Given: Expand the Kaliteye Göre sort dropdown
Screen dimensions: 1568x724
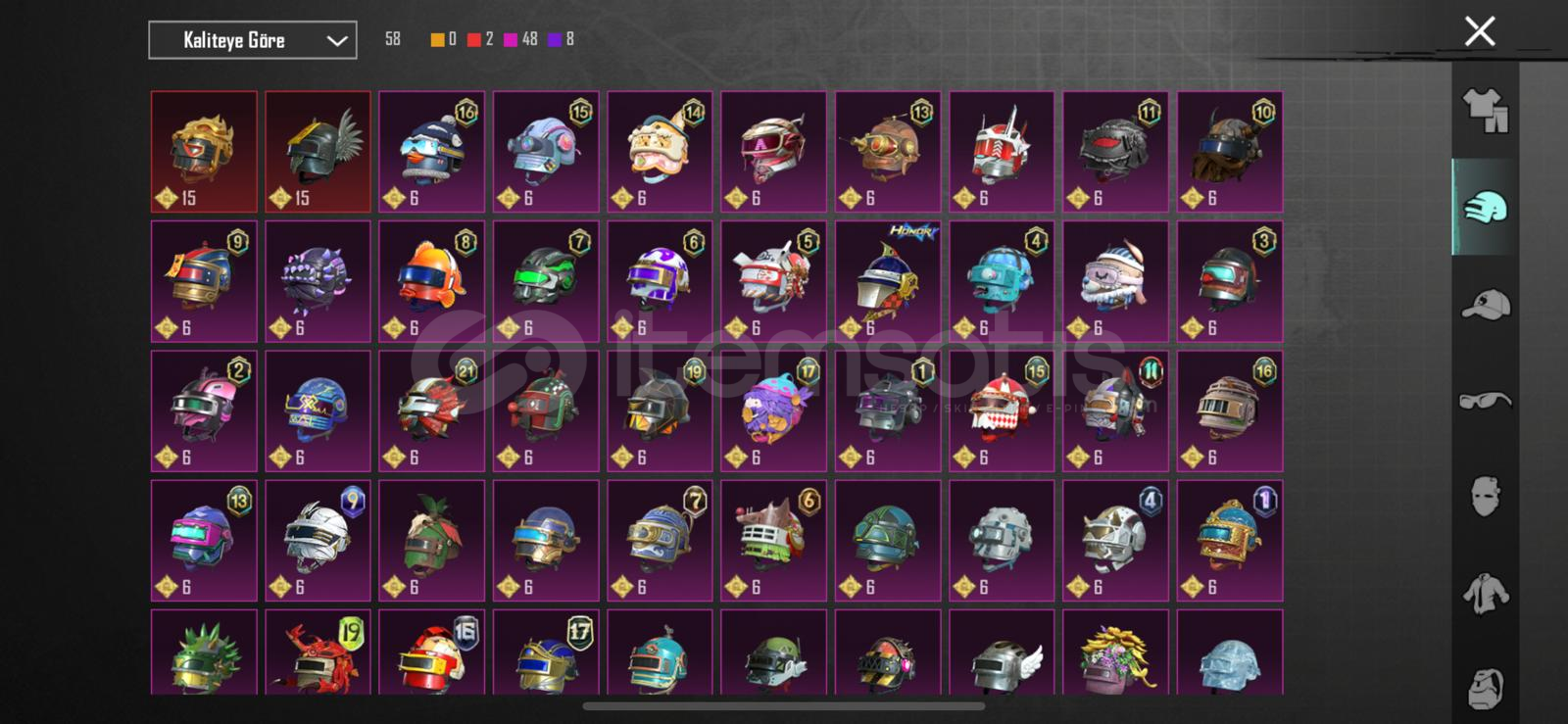Looking at the screenshot, I should tap(253, 40).
